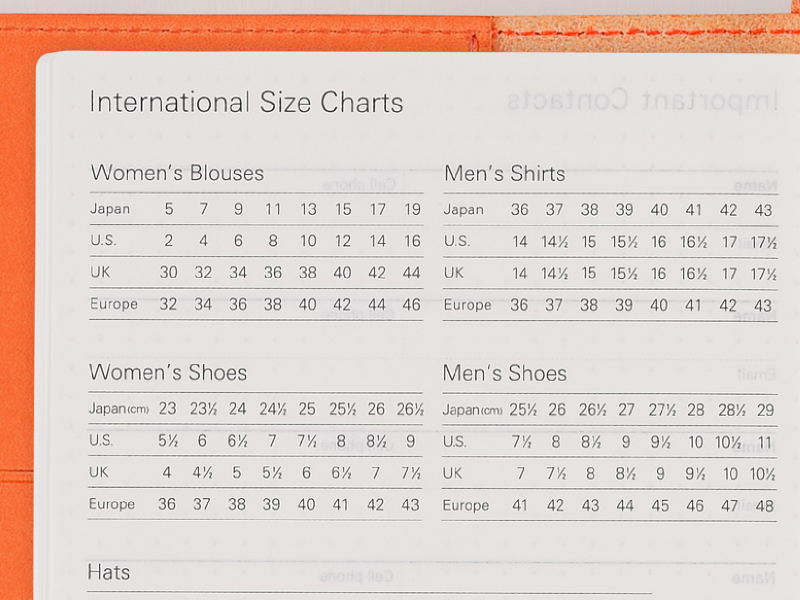Viewport: 800px width, 600px height.
Task: Open the Hats section heading
Action: click(109, 573)
